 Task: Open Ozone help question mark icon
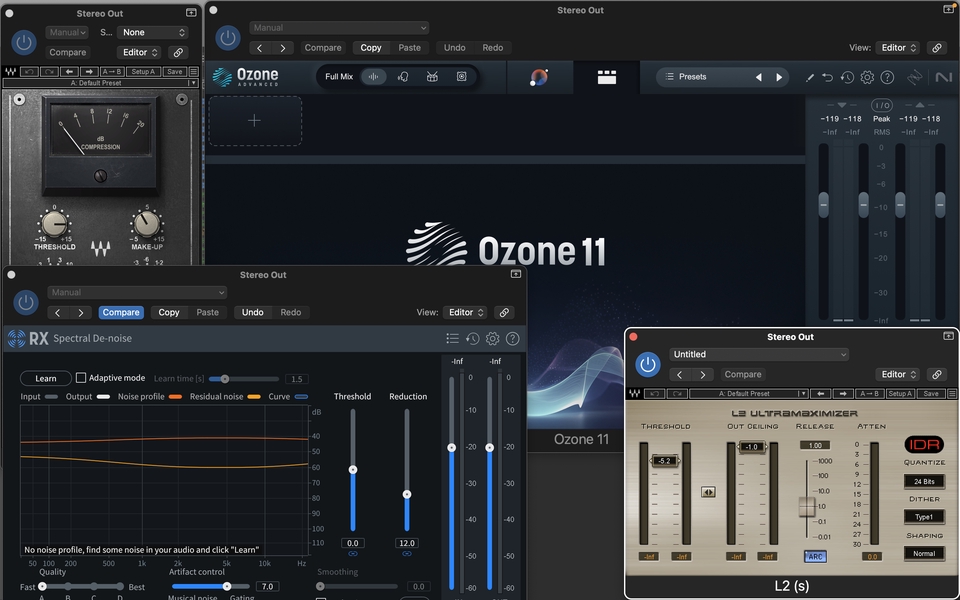tap(886, 77)
